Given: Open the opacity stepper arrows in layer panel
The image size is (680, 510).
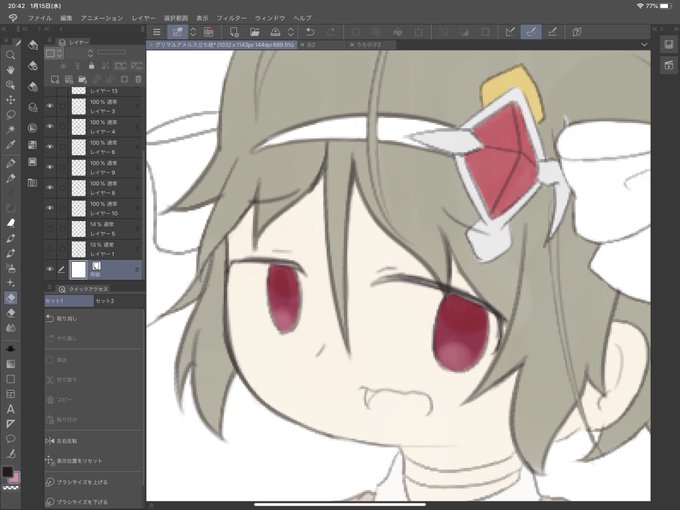Looking at the screenshot, I should point(90,53).
